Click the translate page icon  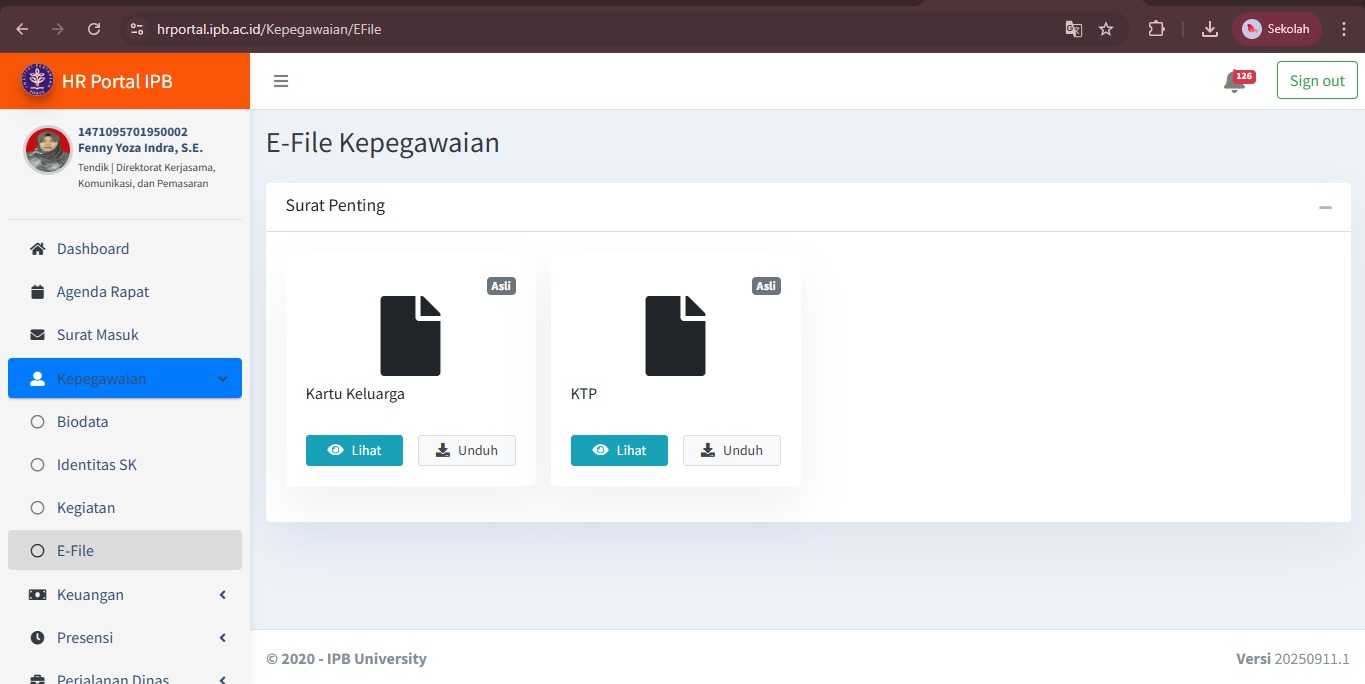(1073, 29)
